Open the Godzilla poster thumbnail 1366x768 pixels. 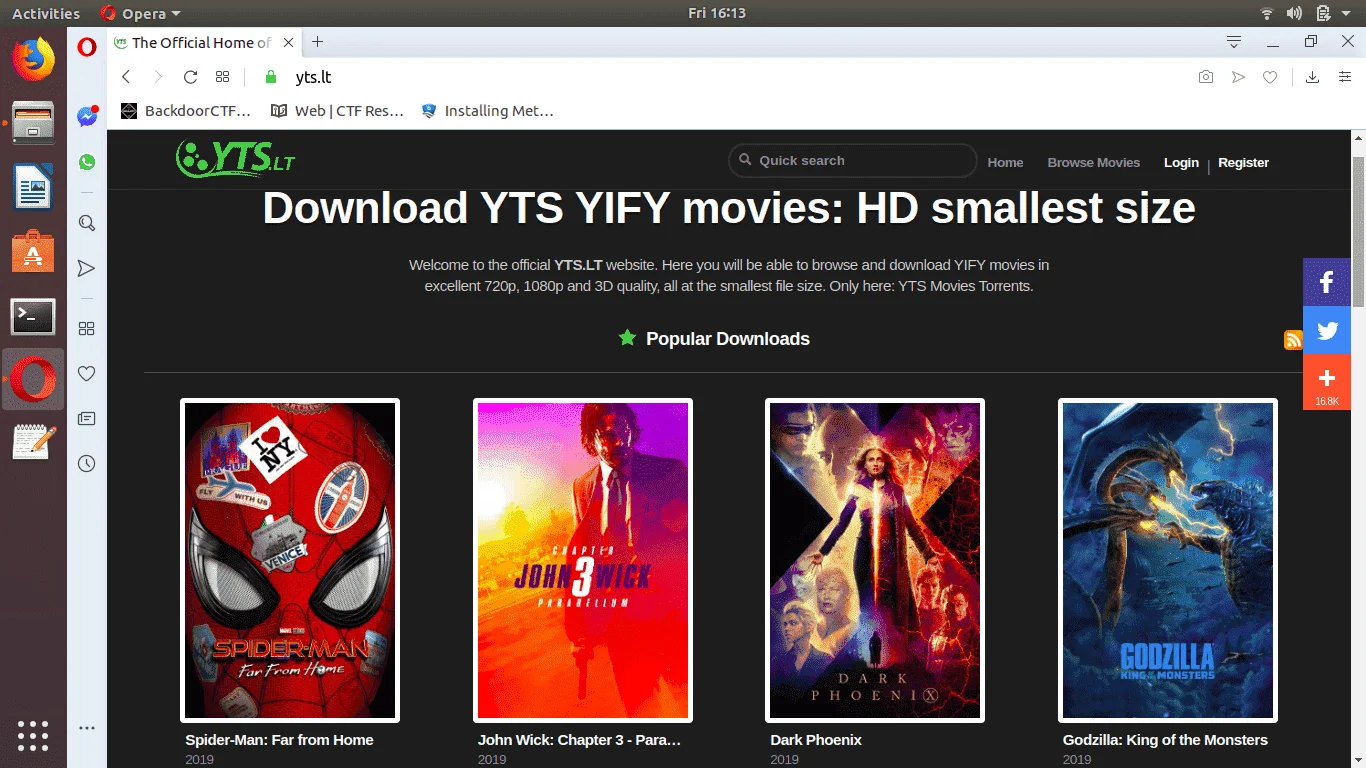(1168, 560)
